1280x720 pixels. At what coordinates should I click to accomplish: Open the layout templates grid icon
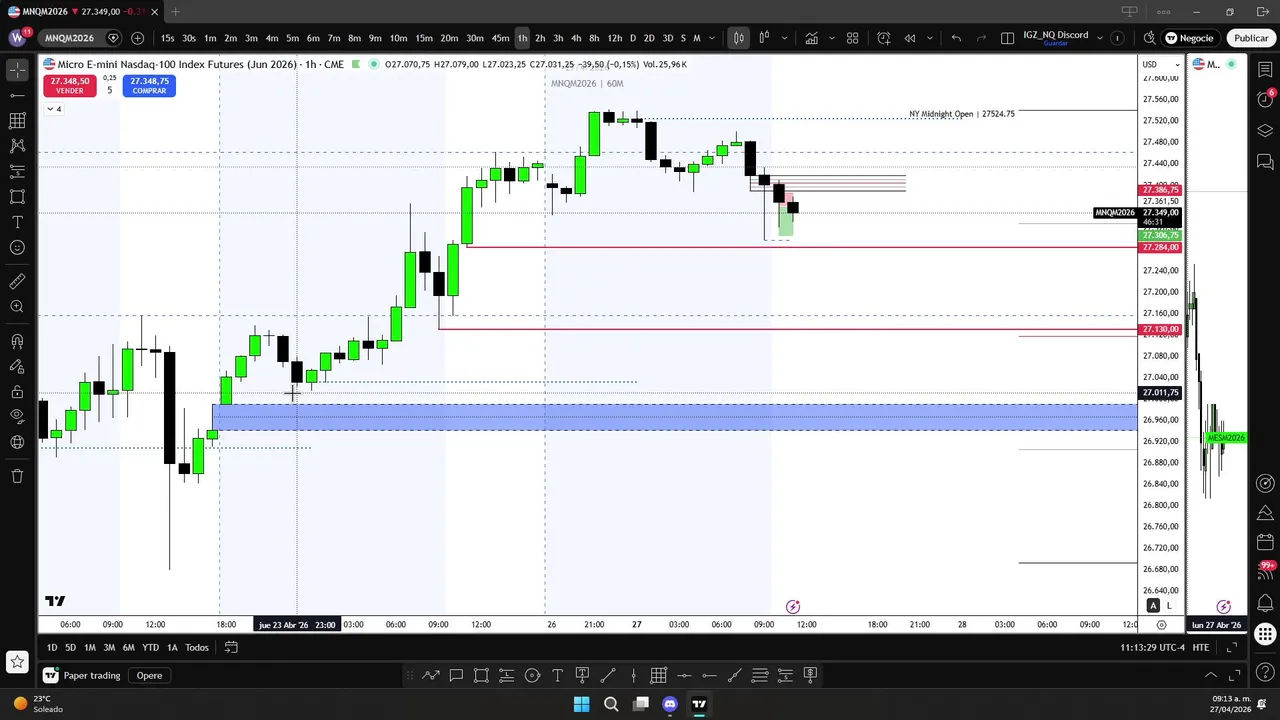coord(853,38)
